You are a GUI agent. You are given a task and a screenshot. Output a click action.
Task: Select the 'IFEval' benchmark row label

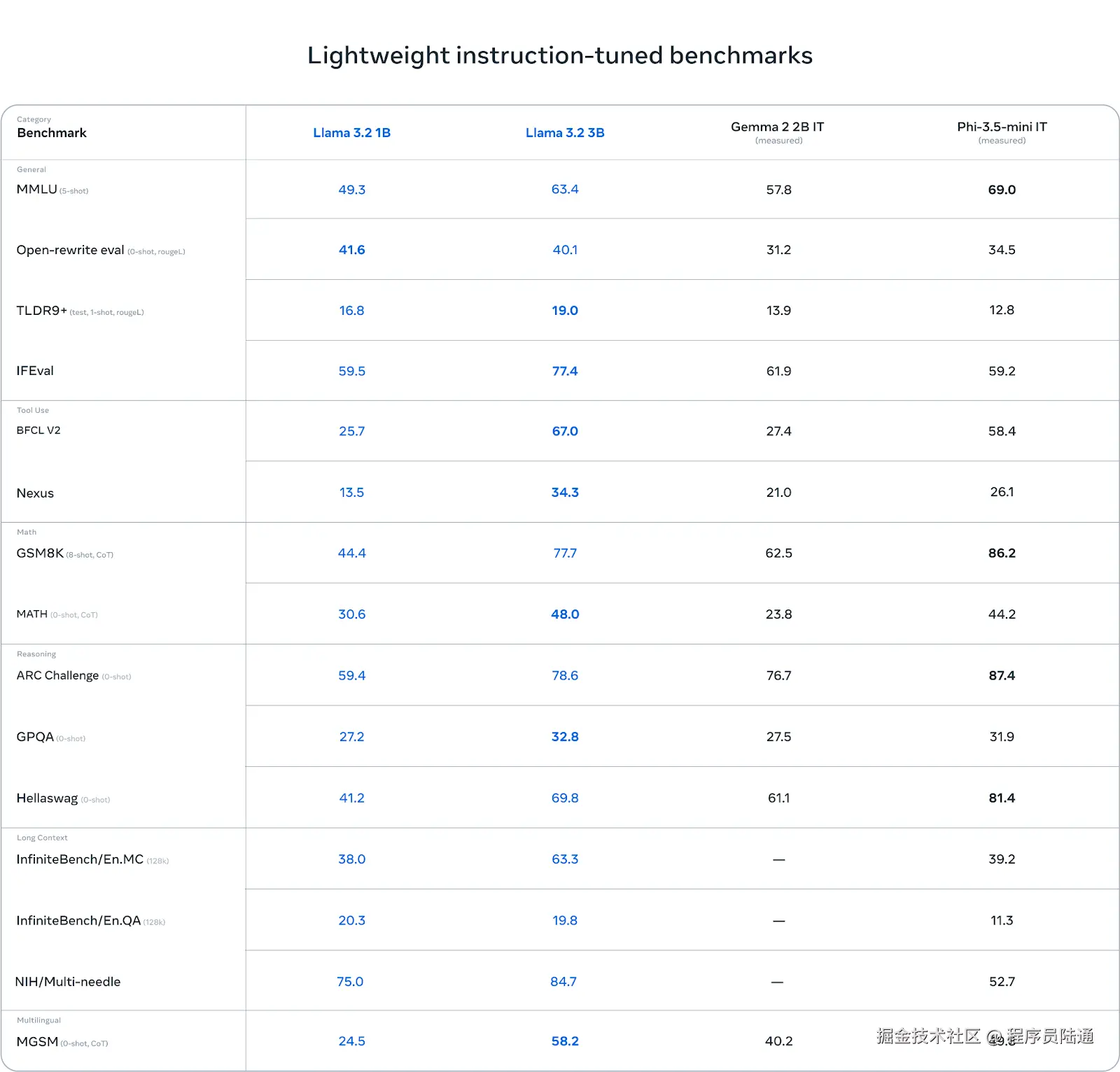coord(35,371)
